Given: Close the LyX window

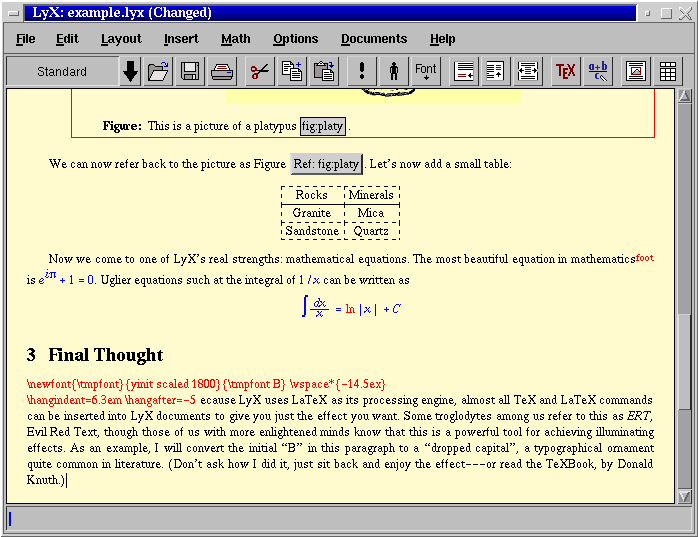Looking at the screenshot, I should tap(685, 13).
